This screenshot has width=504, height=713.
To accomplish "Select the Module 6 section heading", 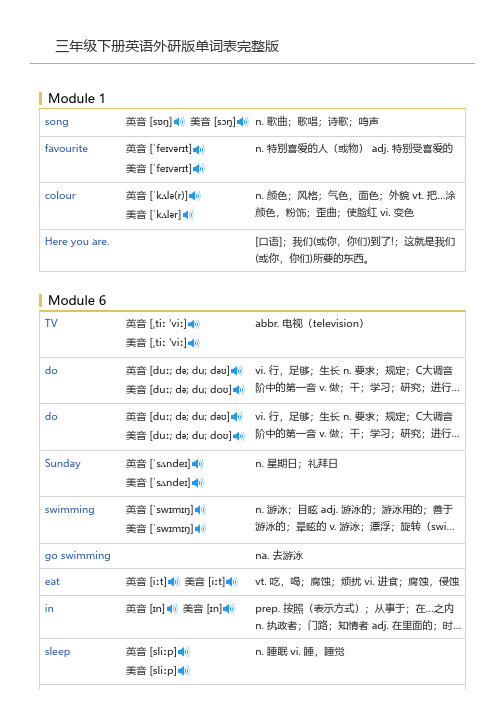I will tap(77, 300).
